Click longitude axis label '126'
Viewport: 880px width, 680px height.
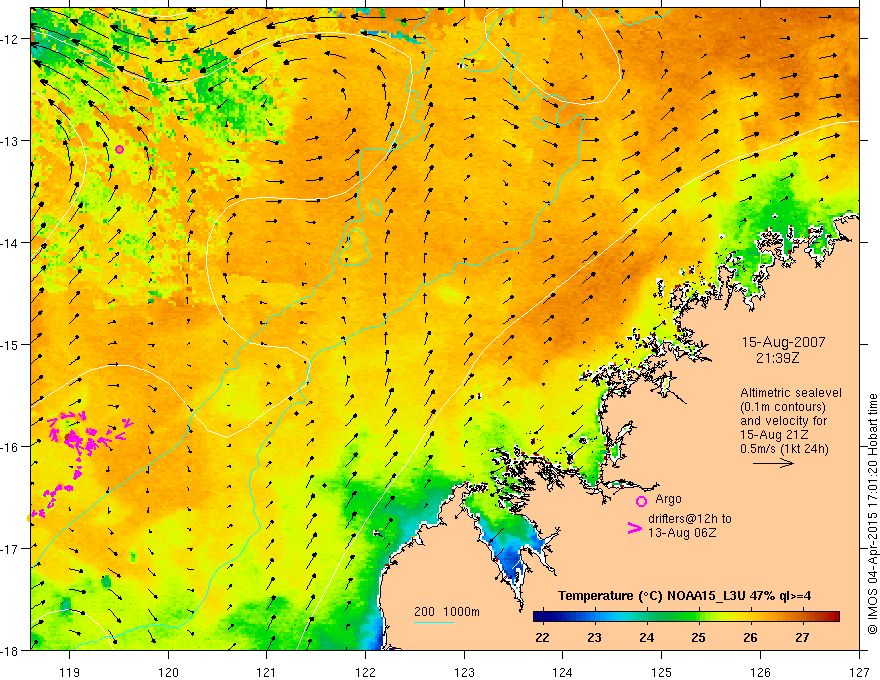tap(760, 672)
